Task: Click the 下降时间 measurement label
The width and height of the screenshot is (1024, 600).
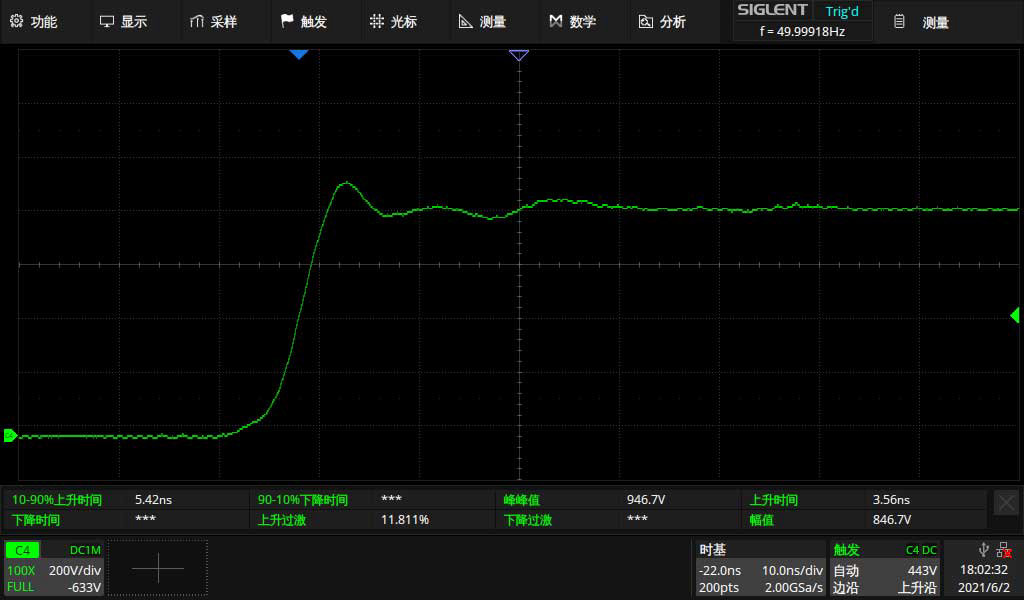Action: [x=36, y=520]
